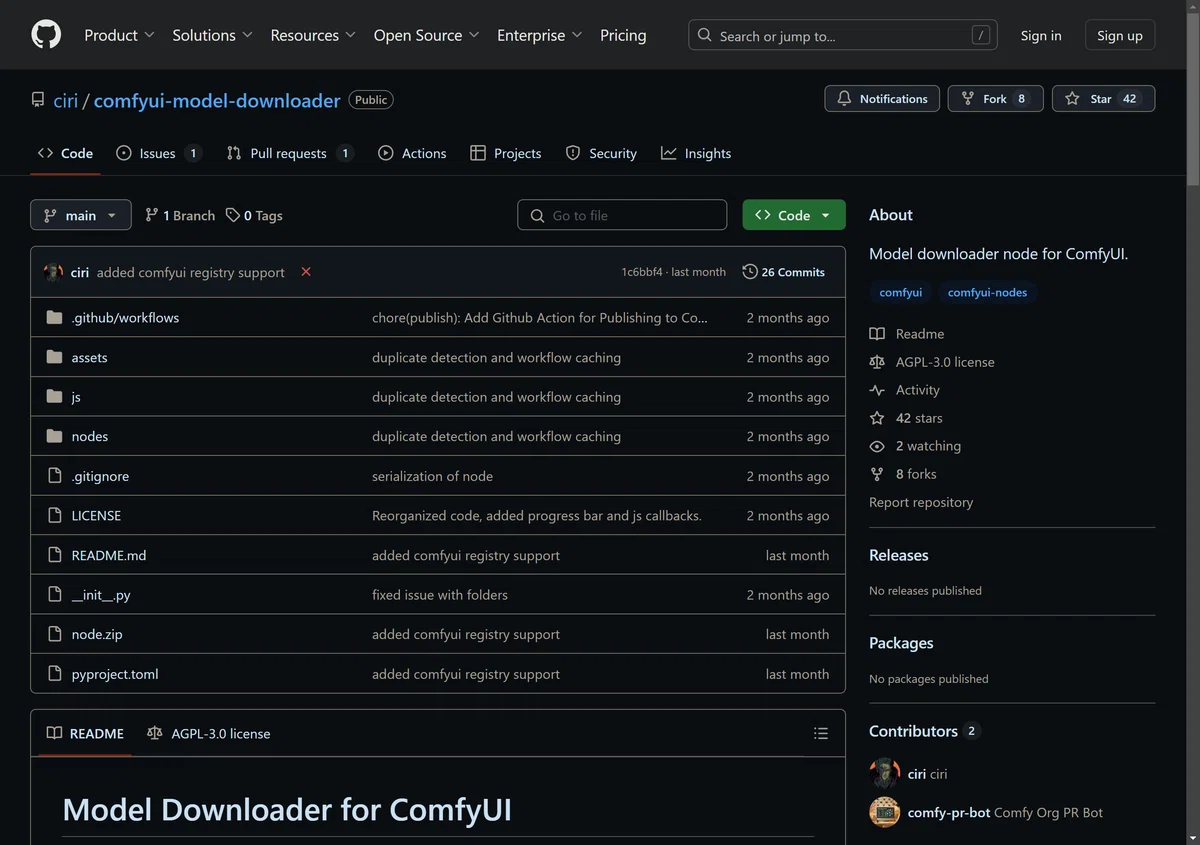Click the magnifier icon in search box
This screenshot has width=1200, height=845.
(x=705, y=35)
